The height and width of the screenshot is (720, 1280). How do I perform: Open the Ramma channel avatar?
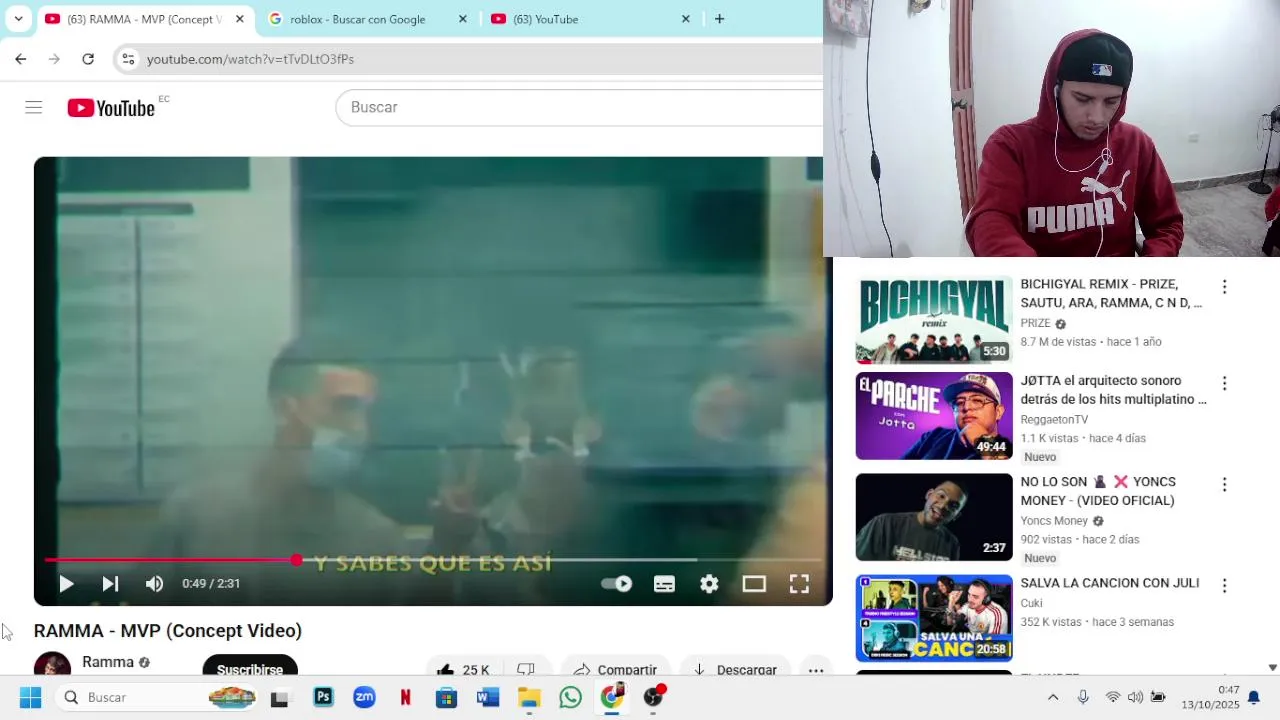pos(52,665)
